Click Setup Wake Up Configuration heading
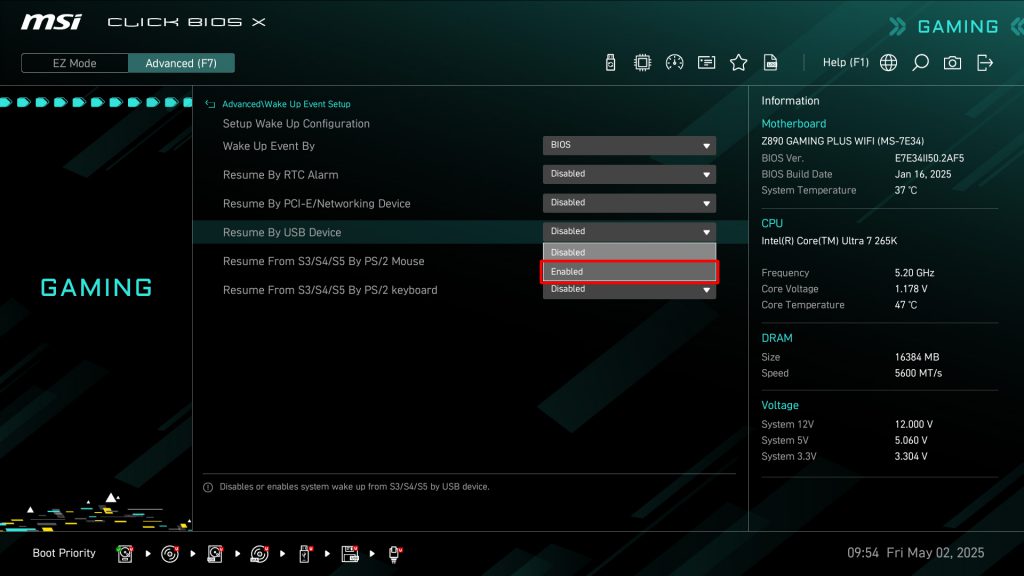This screenshot has height=576, width=1024. click(x=296, y=123)
